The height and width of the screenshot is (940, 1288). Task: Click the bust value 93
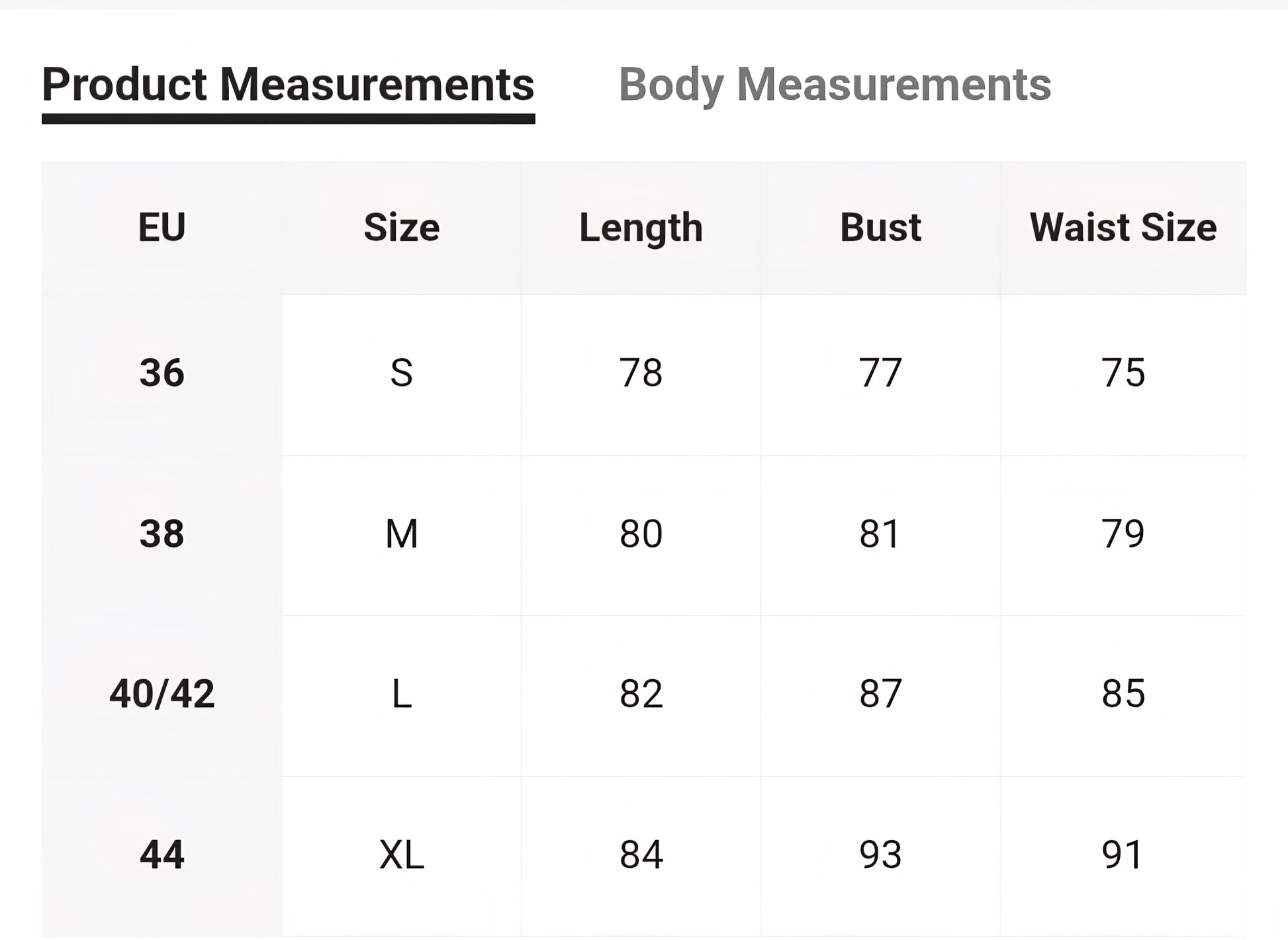tap(880, 855)
